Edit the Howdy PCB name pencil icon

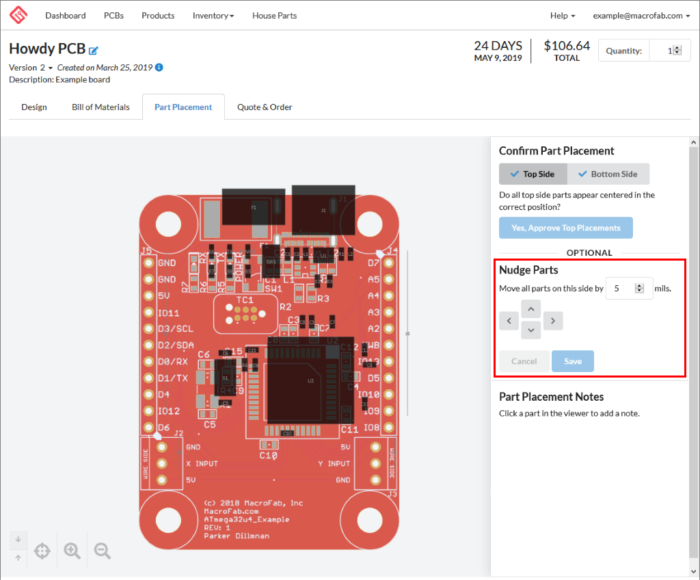click(94, 50)
